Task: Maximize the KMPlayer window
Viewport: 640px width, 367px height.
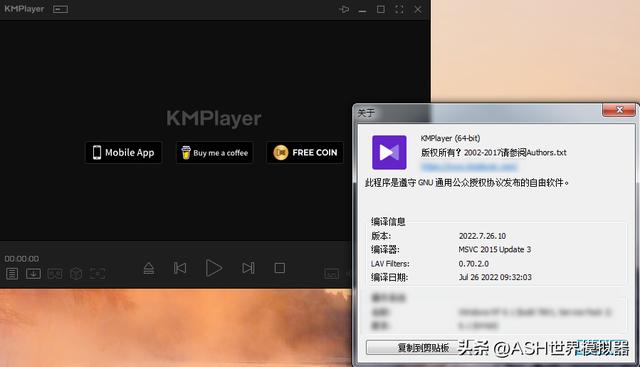Action: point(380,9)
